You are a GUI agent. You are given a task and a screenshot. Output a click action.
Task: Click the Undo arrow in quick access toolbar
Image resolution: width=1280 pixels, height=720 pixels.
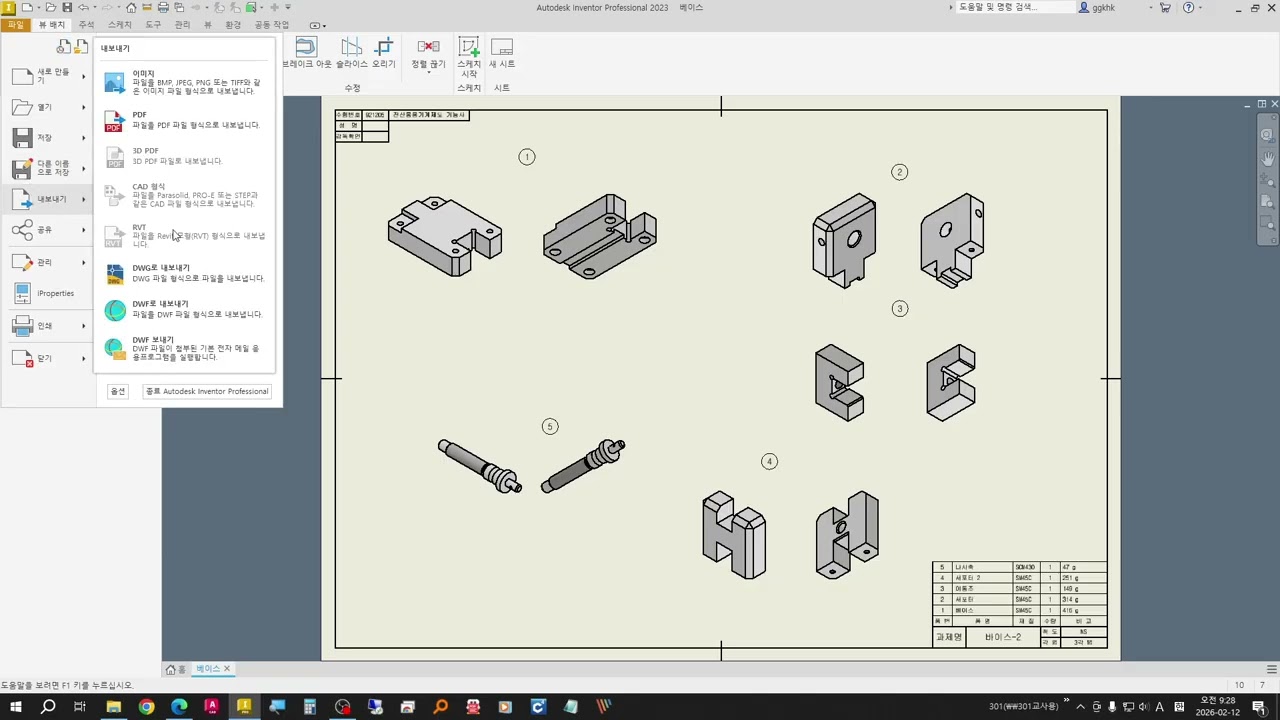83,8
